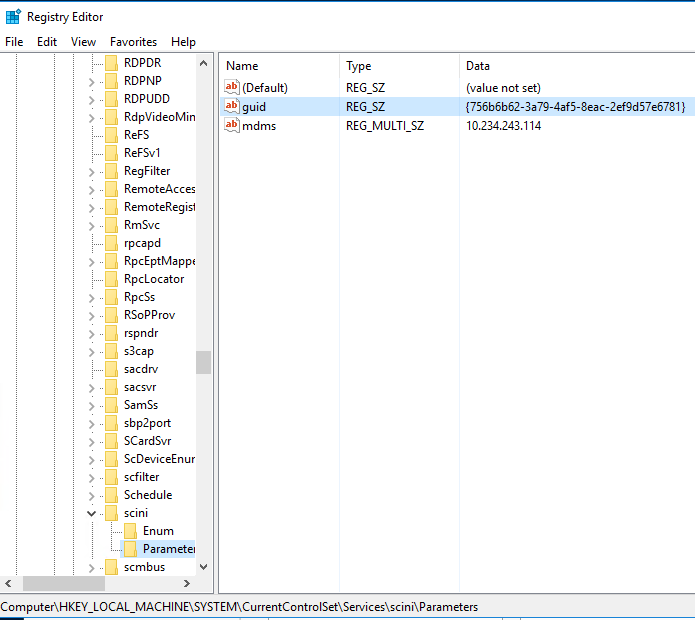695x620 pixels.
Task: Click the Registry Editor app icon in title bar
Action: click(x=13, y=16)
